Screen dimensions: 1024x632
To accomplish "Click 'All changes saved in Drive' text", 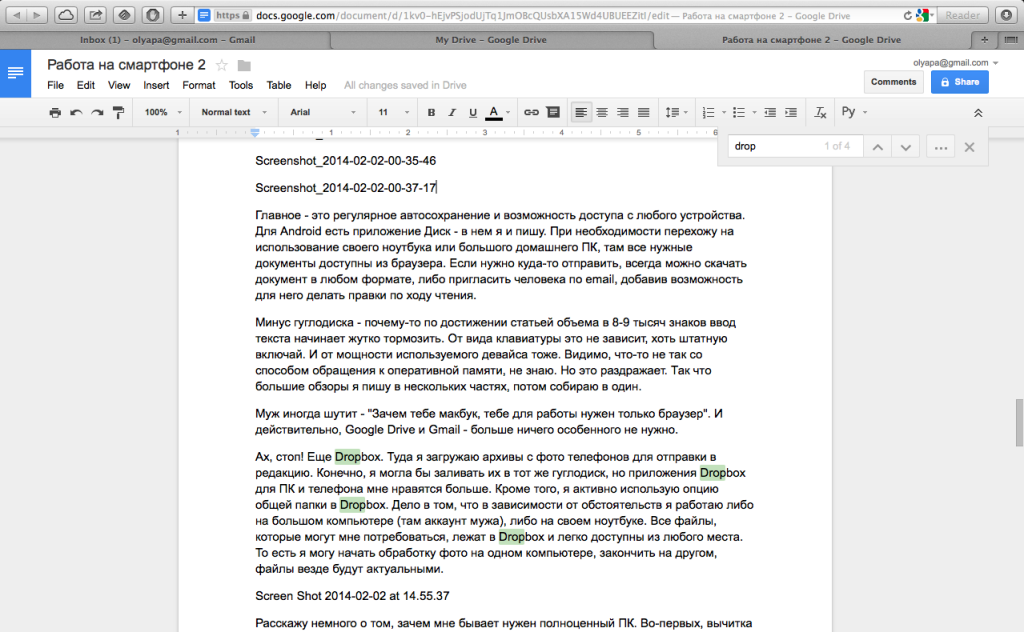I will [405, 85].
